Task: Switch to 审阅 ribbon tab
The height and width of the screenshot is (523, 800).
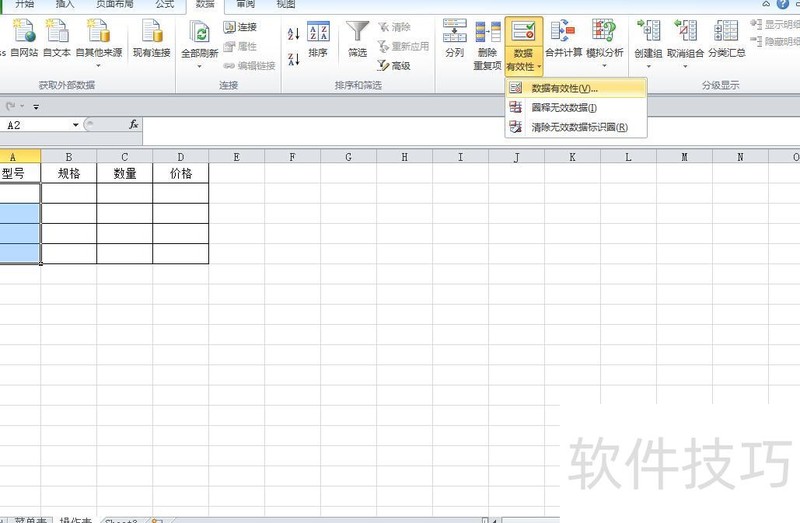Action: click(x=245, y=4)
